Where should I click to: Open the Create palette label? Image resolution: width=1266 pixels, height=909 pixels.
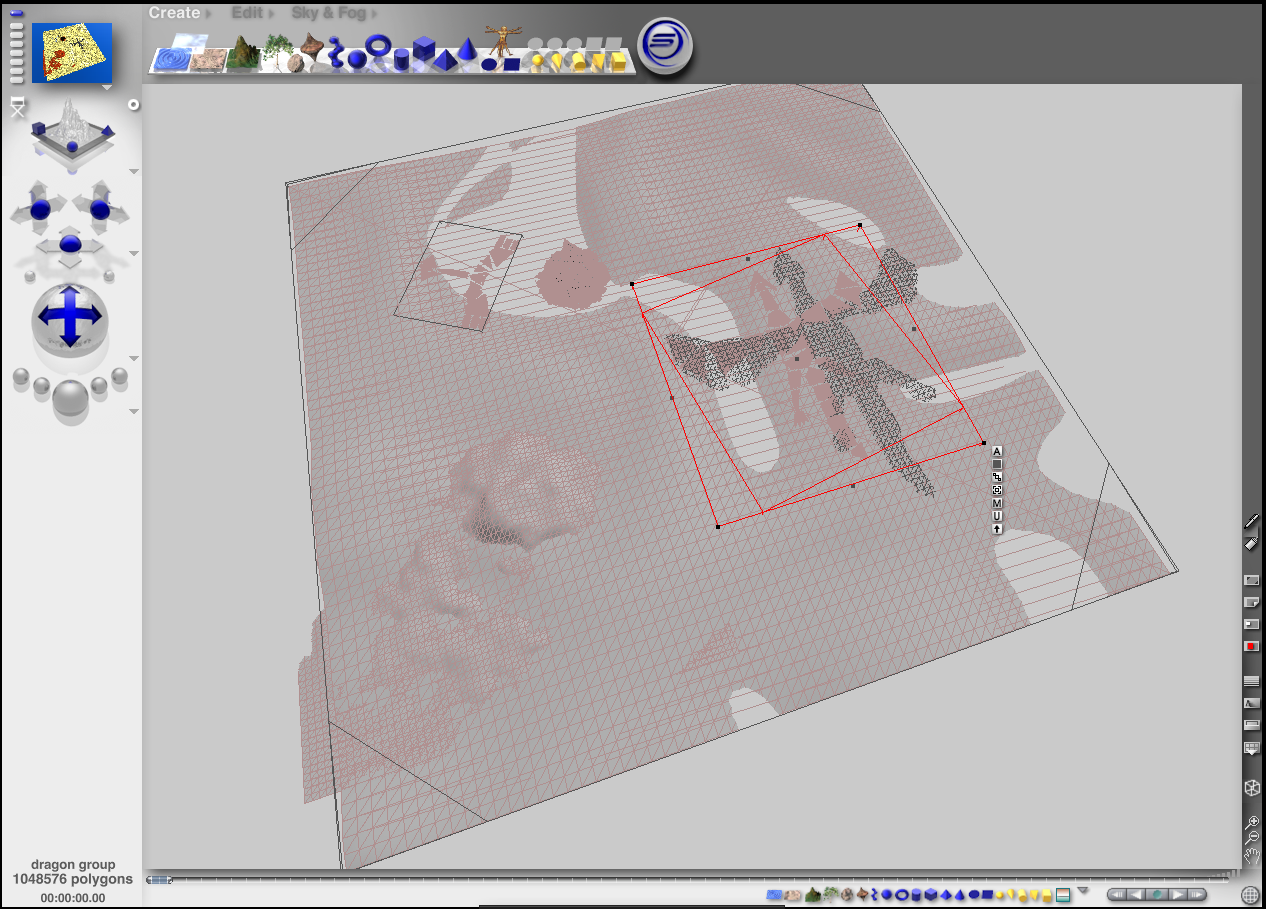pos(175,13)
